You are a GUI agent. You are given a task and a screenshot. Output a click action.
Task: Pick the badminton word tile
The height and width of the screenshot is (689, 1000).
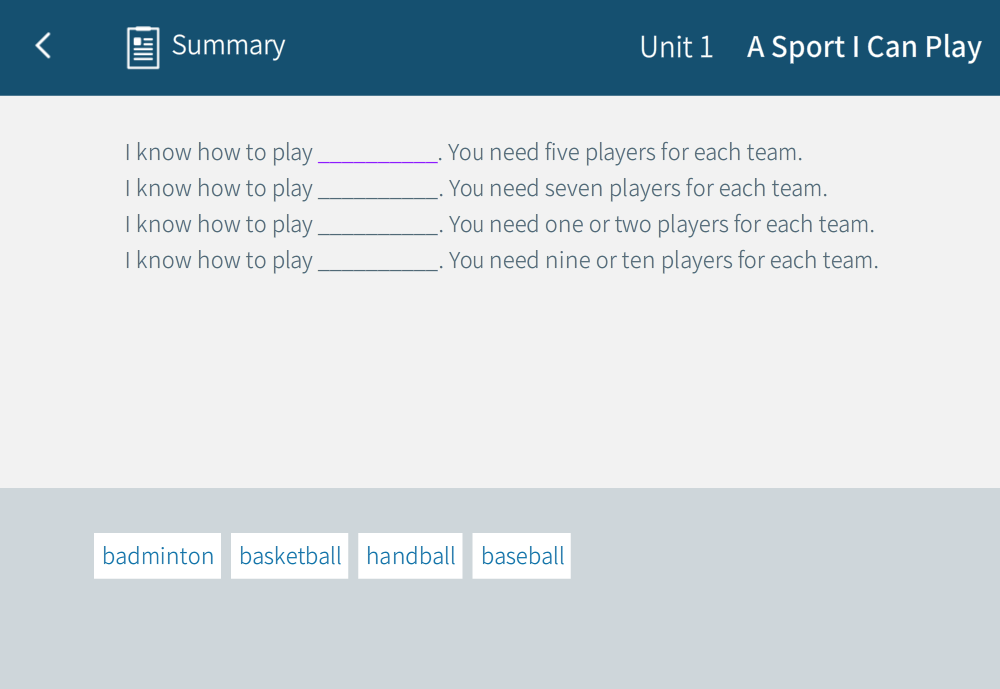pos(158,556)
